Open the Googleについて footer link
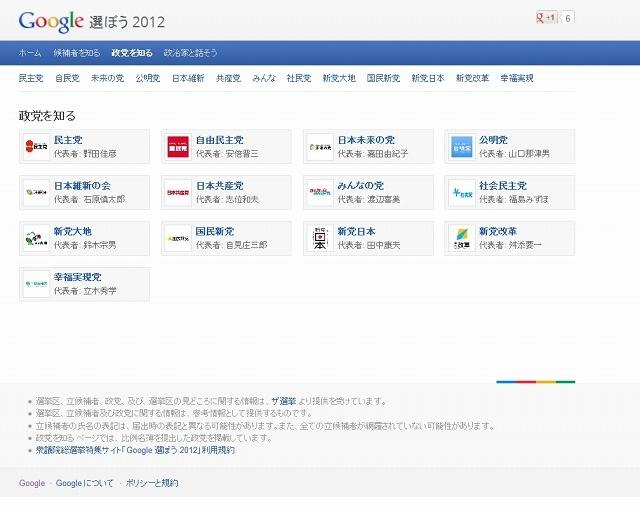The width and height of the screenshot is (640, 514). (83, 483)
